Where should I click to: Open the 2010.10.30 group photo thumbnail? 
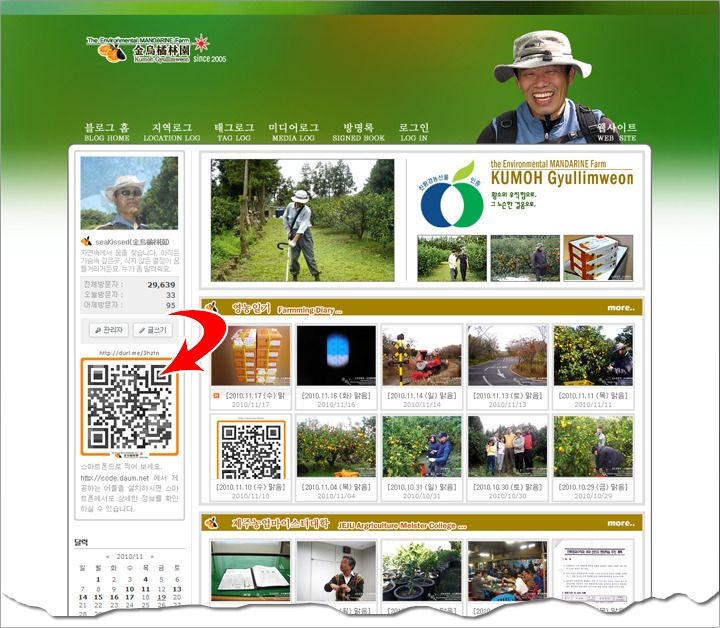tap(507, 447)
